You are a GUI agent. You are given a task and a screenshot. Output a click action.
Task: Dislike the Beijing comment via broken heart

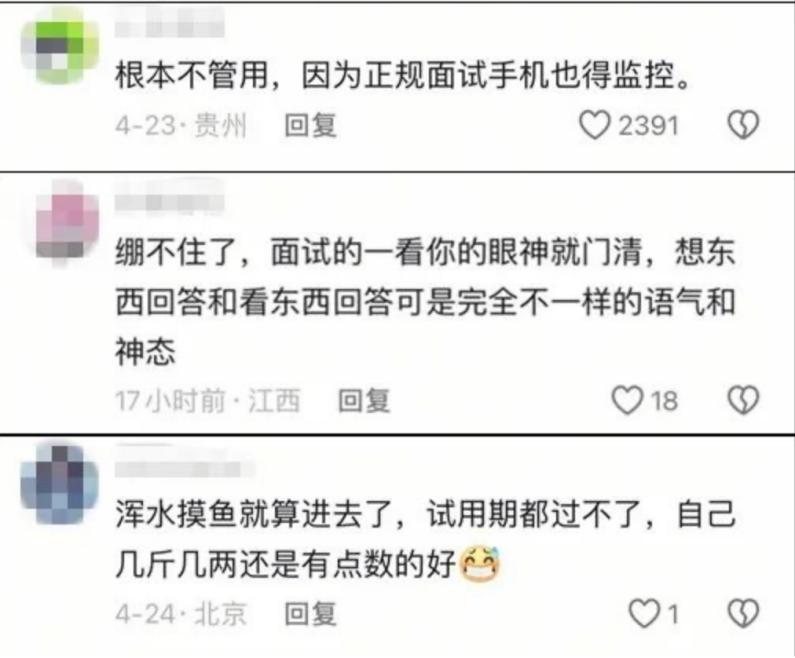[x=743, y=614]
